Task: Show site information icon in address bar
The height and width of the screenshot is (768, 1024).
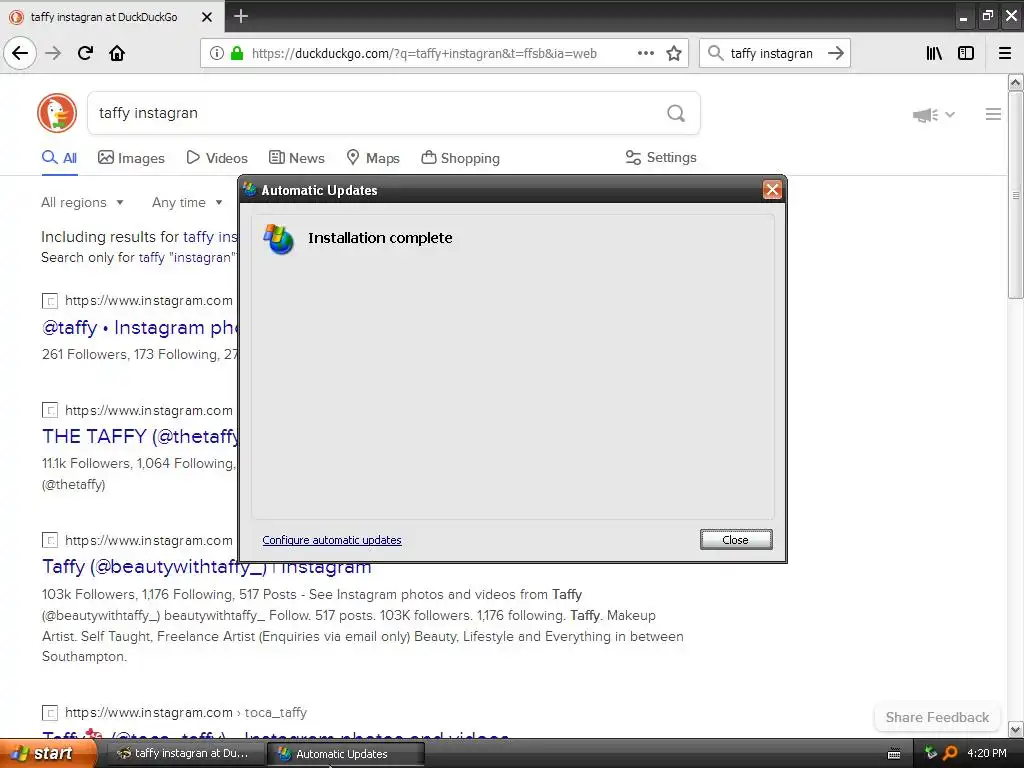Action: 216,54
